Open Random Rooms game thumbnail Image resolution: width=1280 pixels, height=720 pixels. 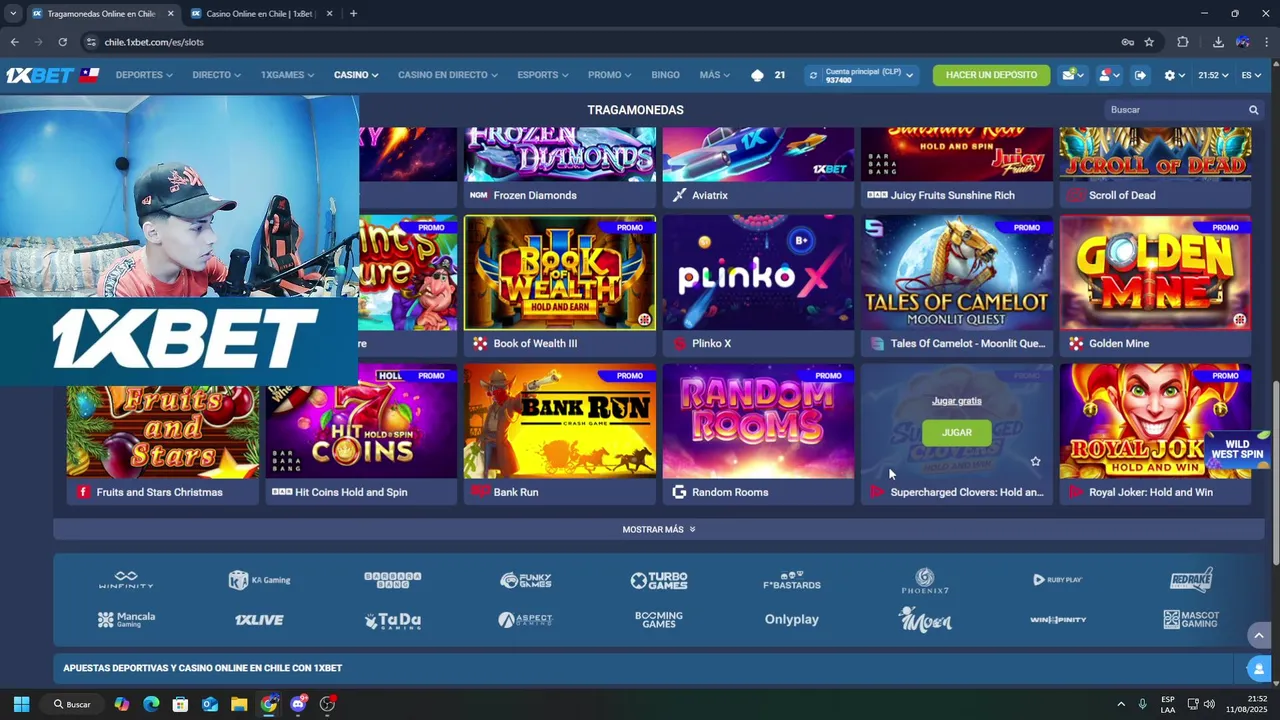point(758,421)
